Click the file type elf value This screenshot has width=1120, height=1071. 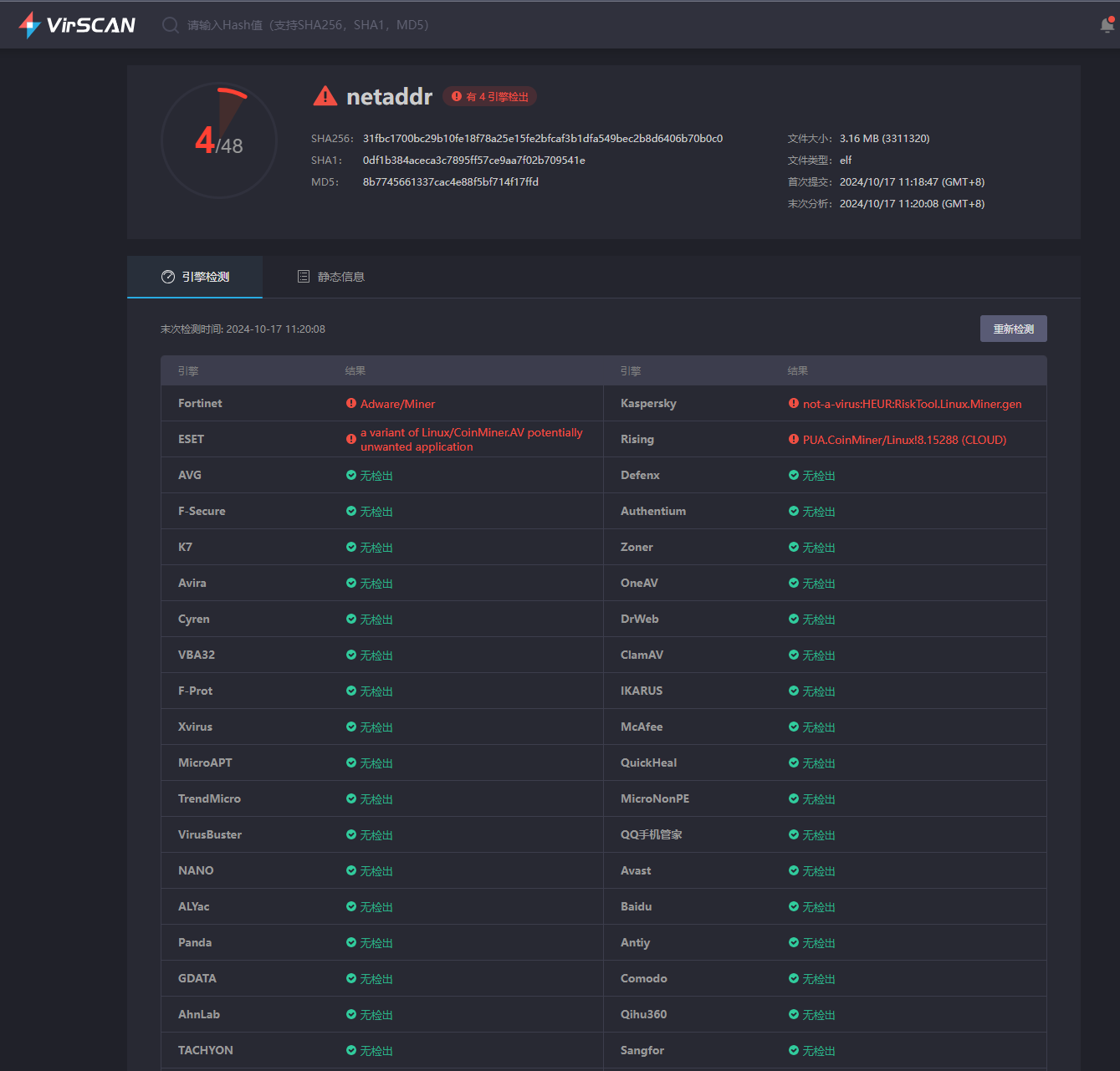846,161
